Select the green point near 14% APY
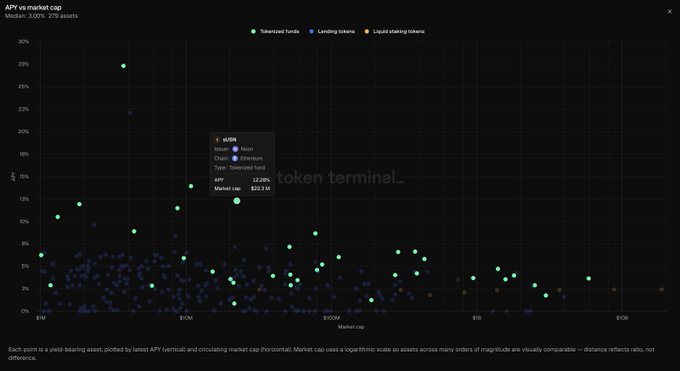680x371 pixels. [x=191, y=186]
